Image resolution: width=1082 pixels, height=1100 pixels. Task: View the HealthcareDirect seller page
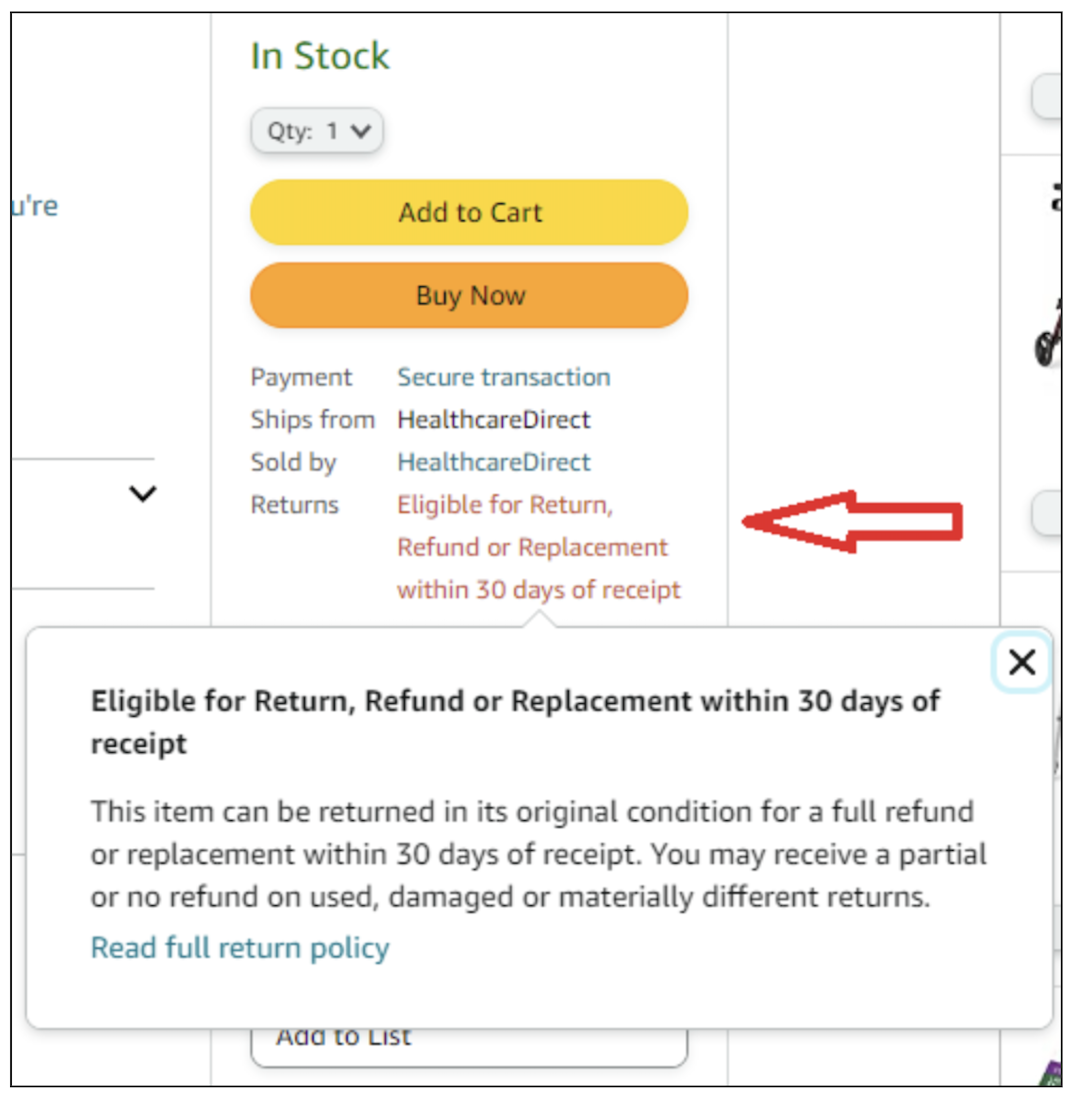pos(494,462)
